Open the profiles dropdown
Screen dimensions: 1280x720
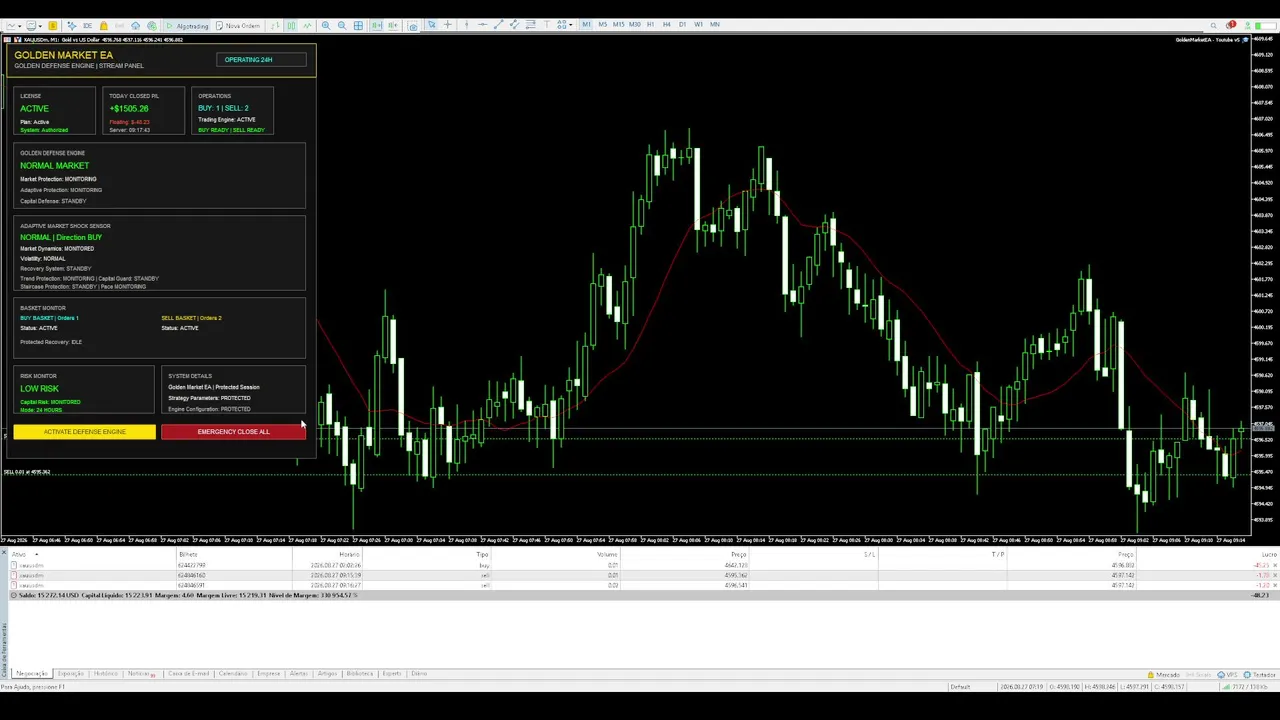point(33,25)
